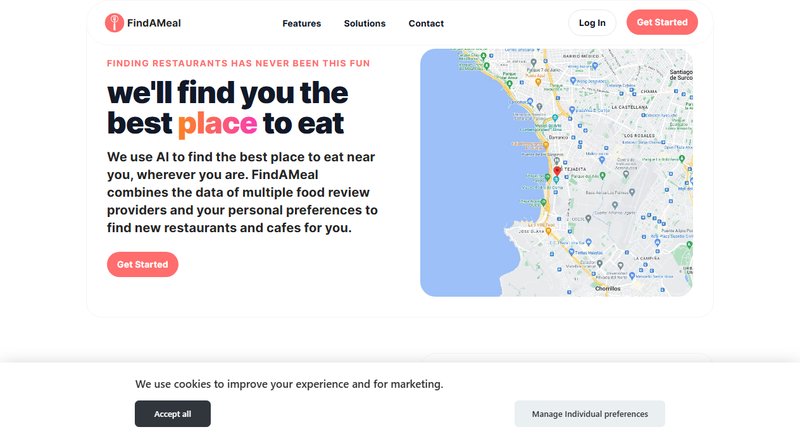The width and height of the screenshot is (800, 446).
Task: Click Get Started in the header
Action: coord(662,22)
